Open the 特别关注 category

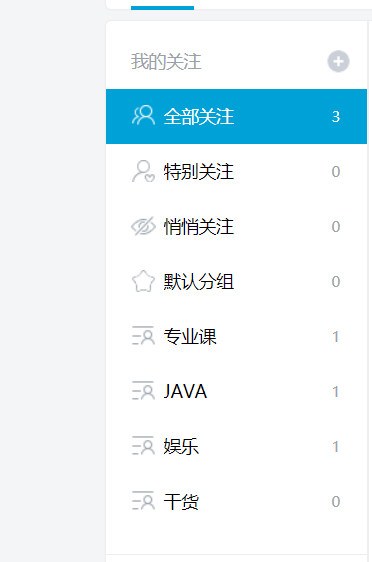(237, 171)
